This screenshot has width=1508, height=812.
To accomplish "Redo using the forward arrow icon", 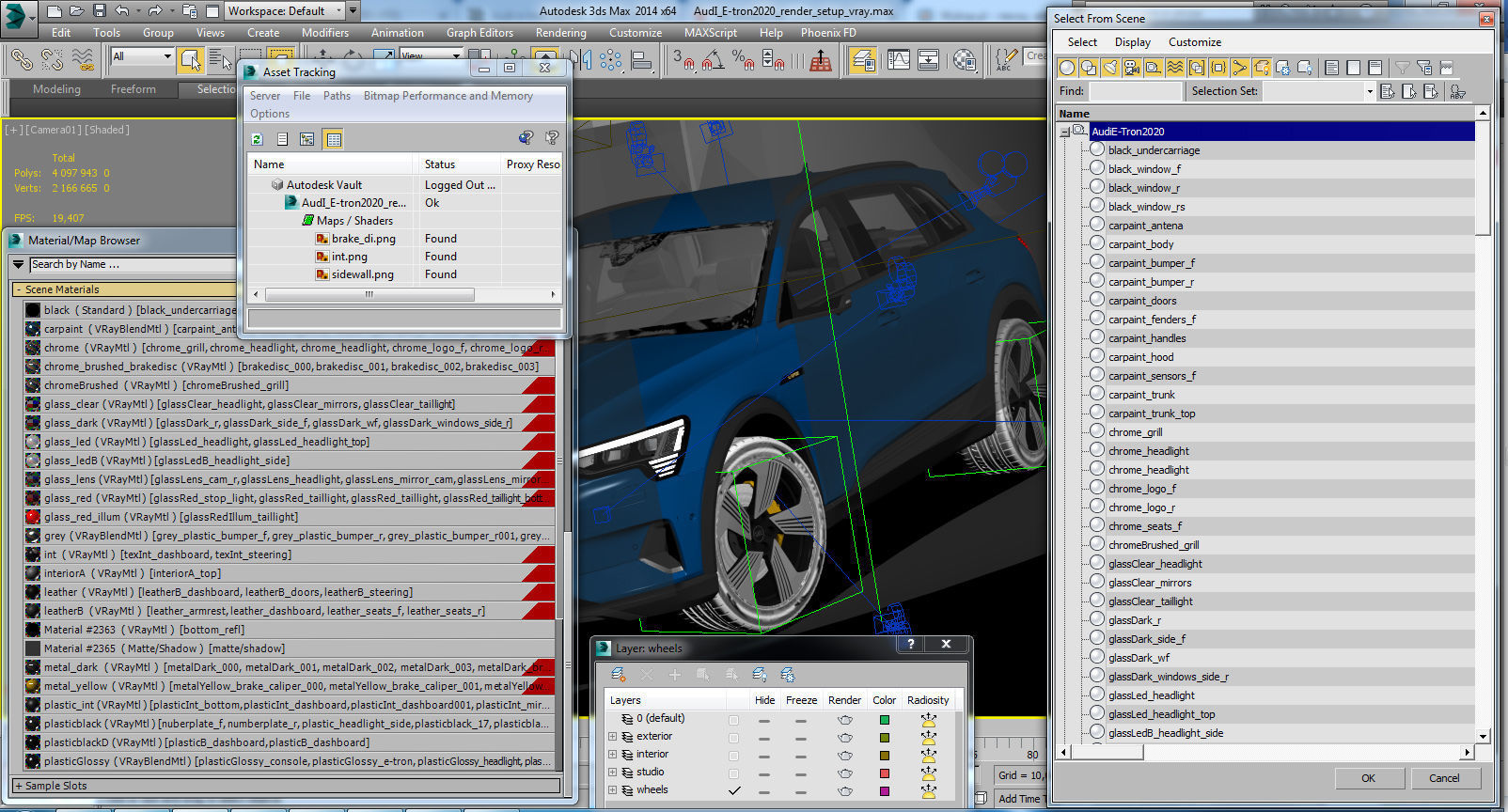I will click(x=155, y=11).
